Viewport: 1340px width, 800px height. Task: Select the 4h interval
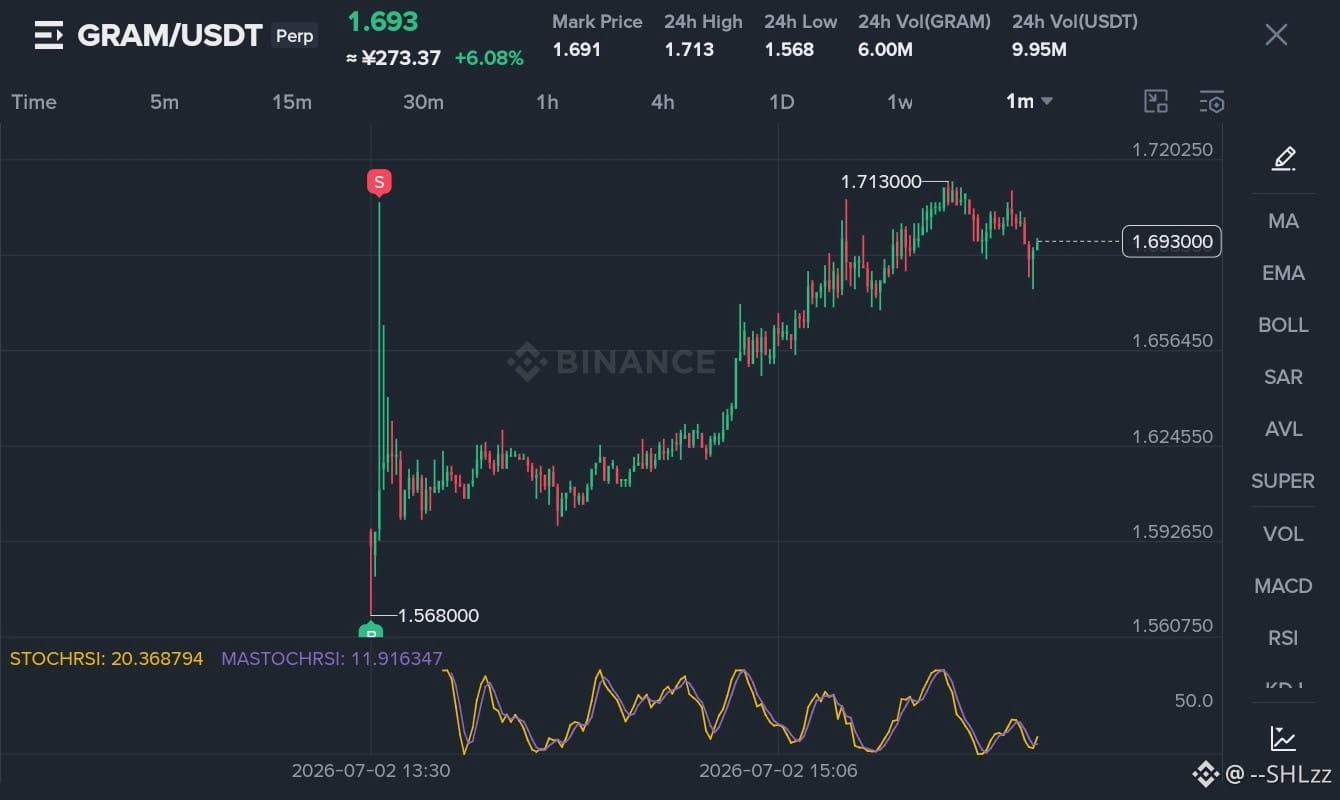coord(662,102)
